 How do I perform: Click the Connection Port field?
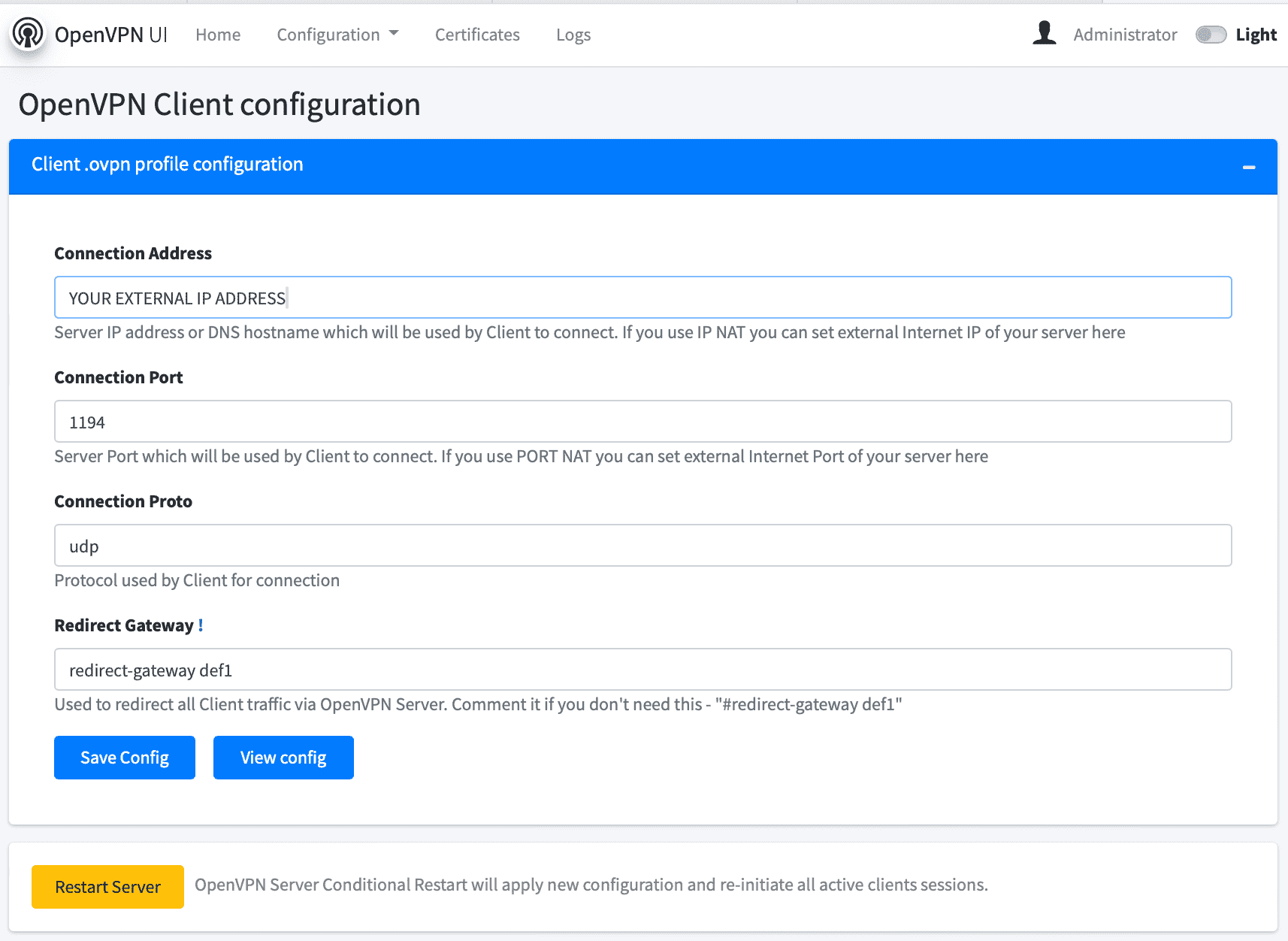[x=642, y=422]
